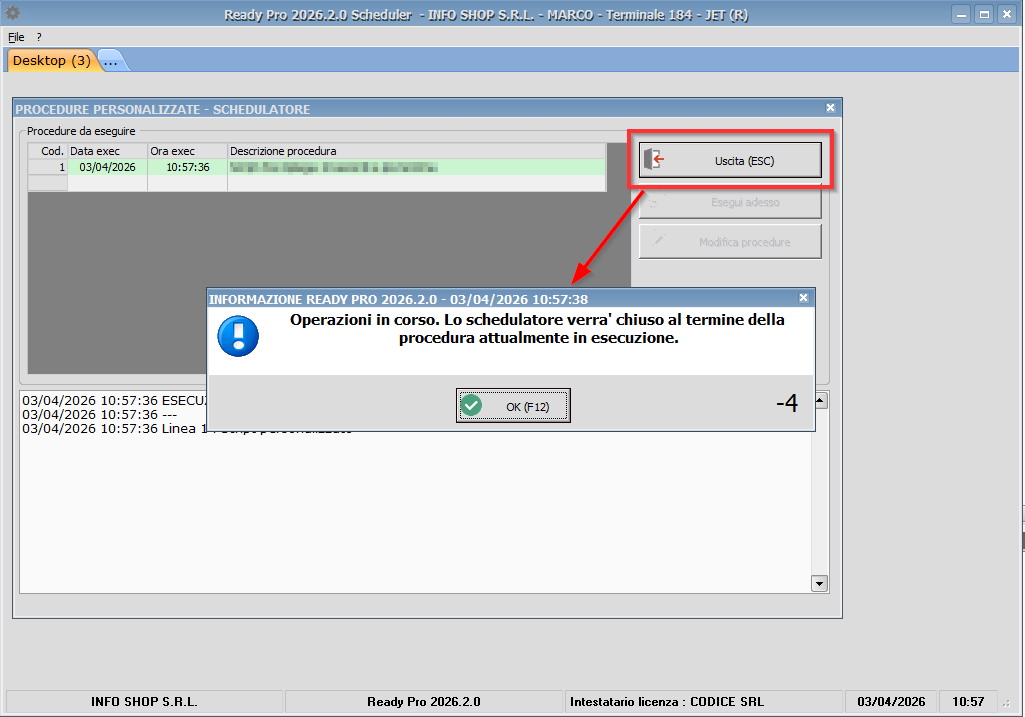Click the green checkmark icon on OK

point(471,405)
